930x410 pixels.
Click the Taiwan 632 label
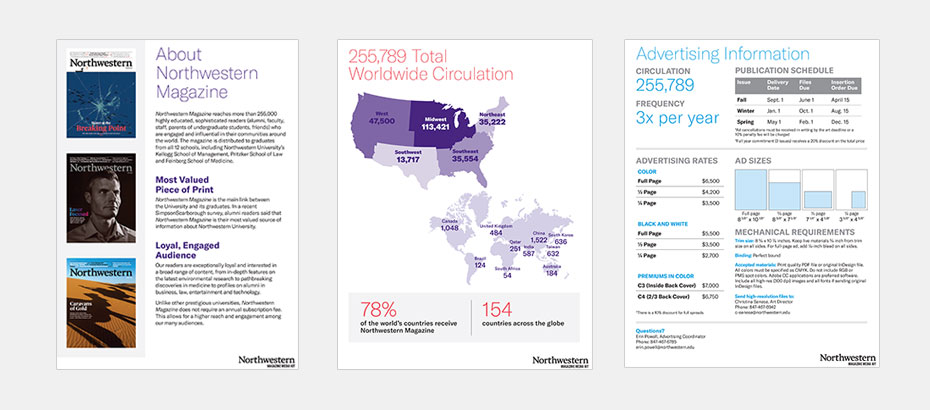[553, 251]
